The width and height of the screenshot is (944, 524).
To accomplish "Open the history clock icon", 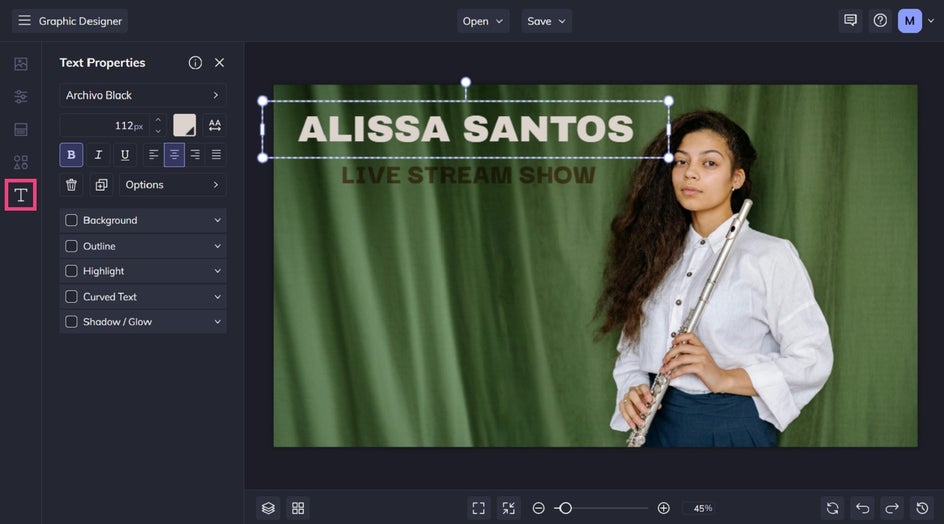I will coord(922,508).
